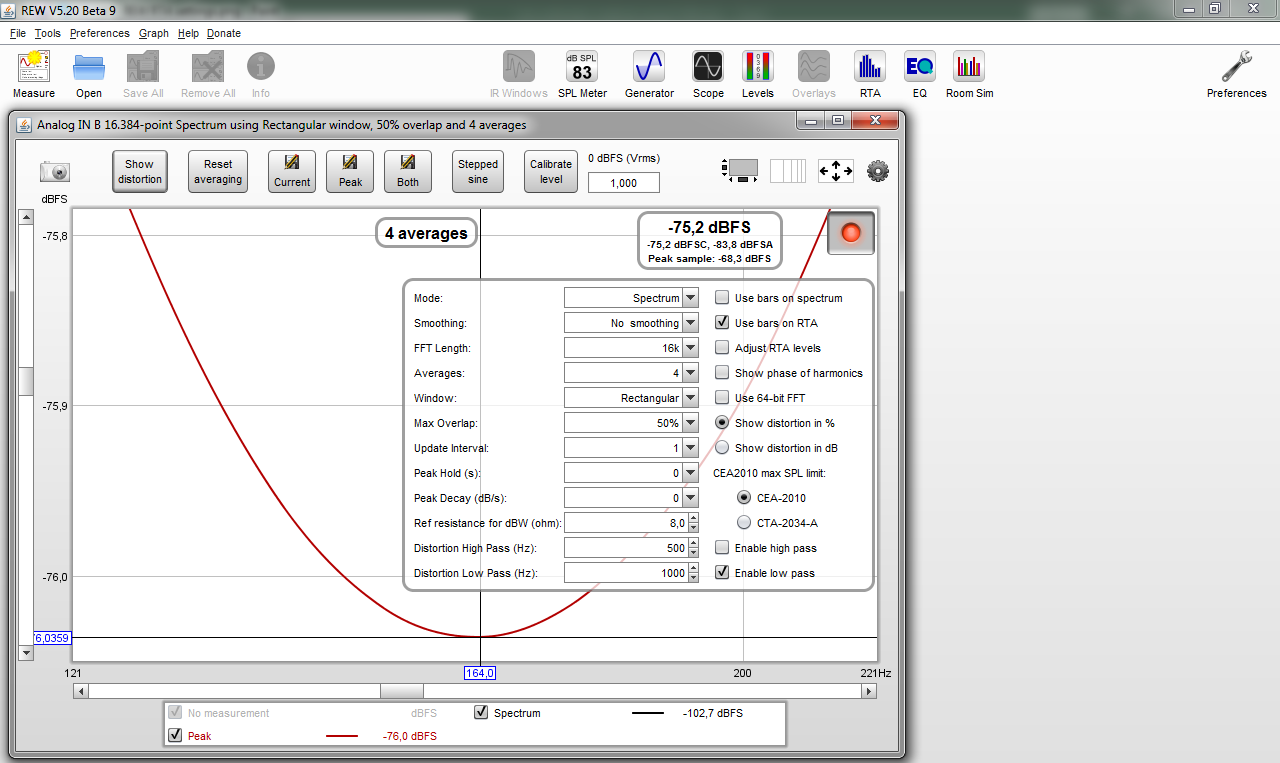This screenshot has height=763, width=1280.
Task: Click the vertical dBFS axis slider thumb
Action: (x=27, y=381)
